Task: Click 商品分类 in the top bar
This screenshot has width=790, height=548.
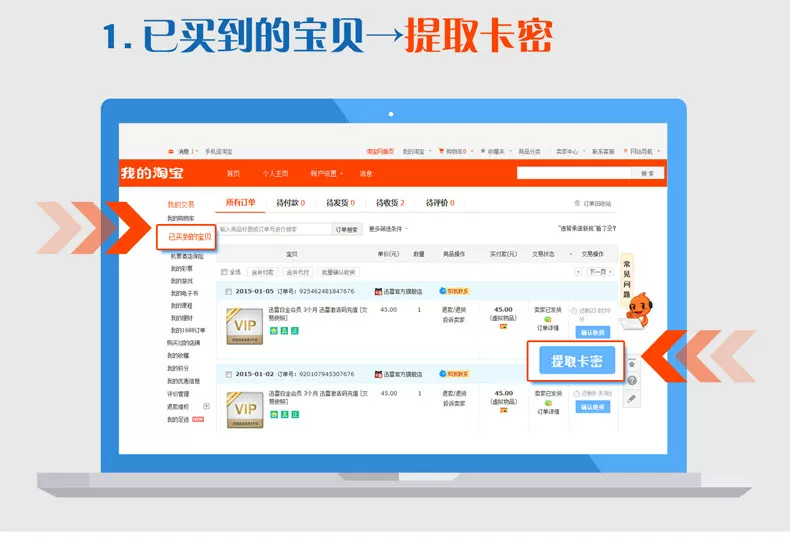Action: [530, 152]
